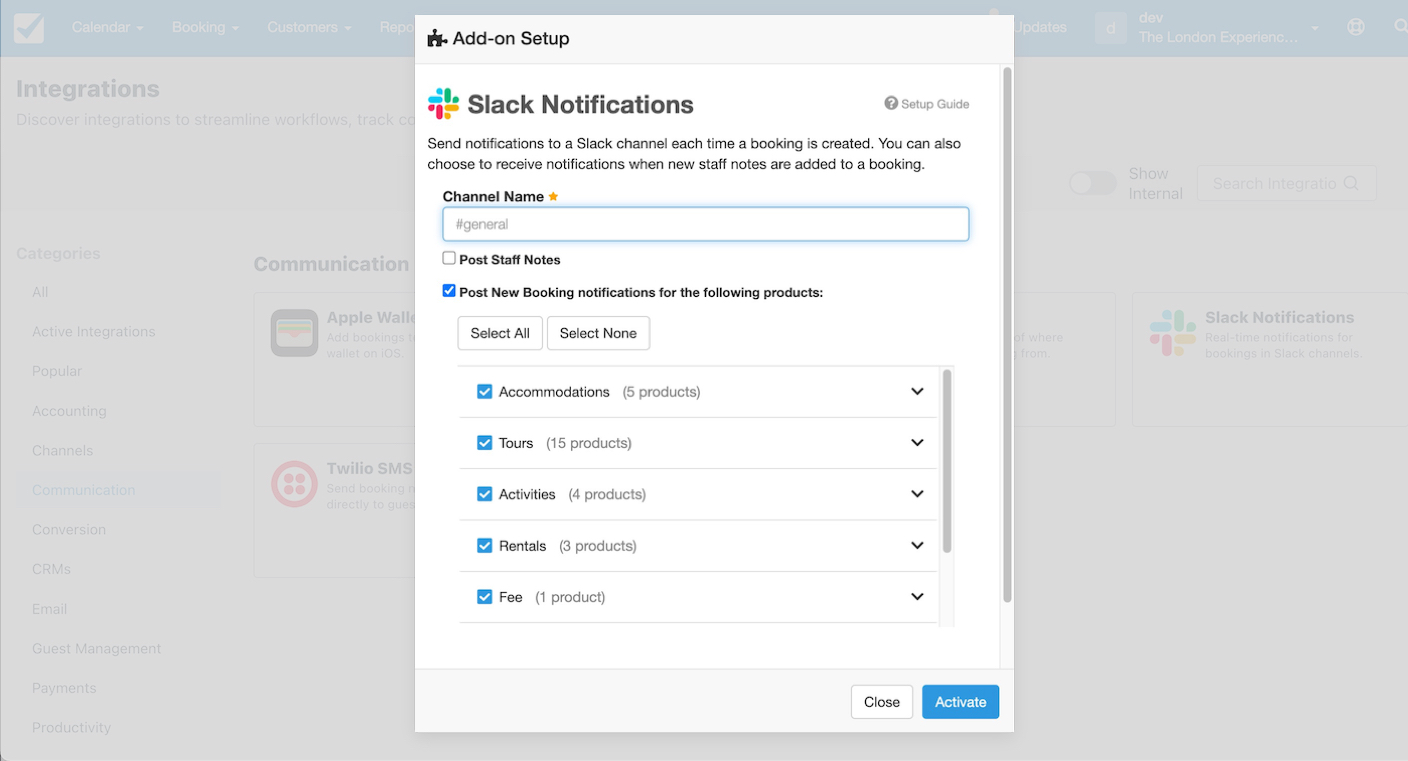Select the Channels category
1408x761 pixels.
[62, 451]
